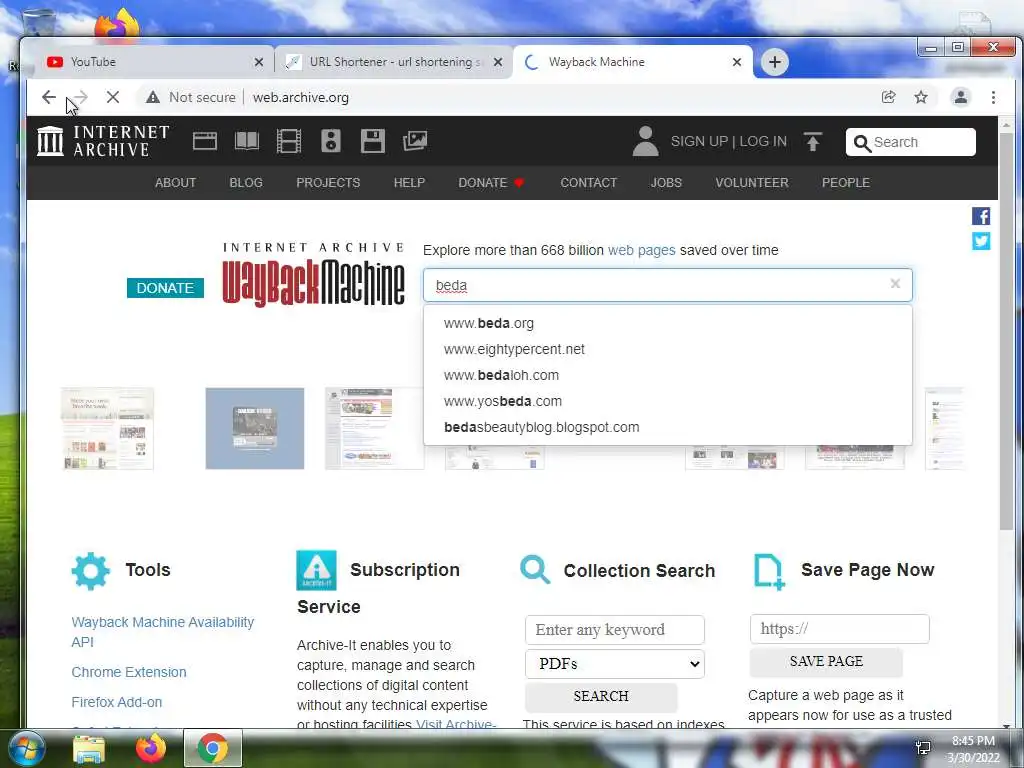Click the Twitter share icon

(981, 241)
